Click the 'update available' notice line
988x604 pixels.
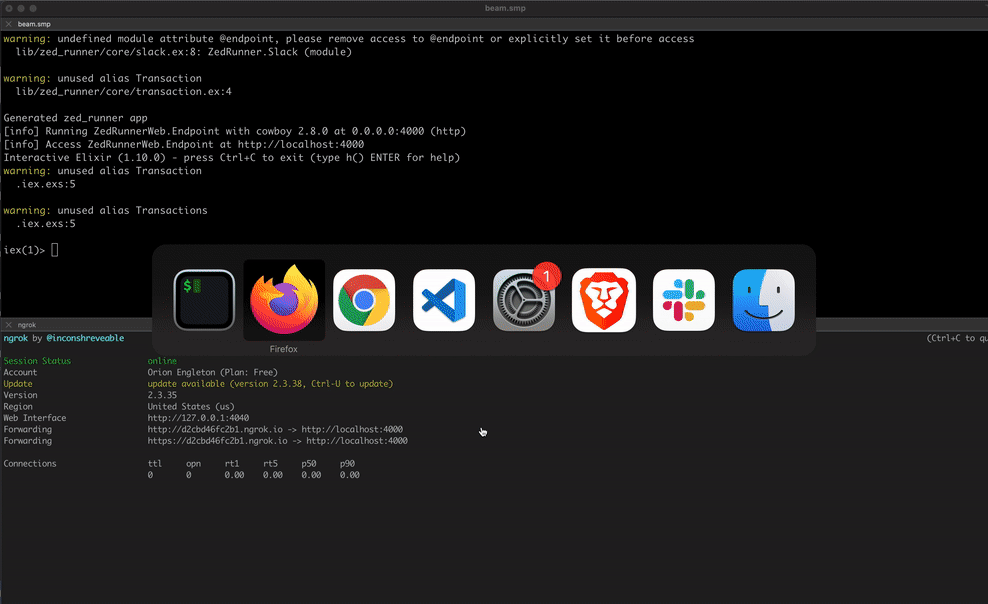pos(270,384)
